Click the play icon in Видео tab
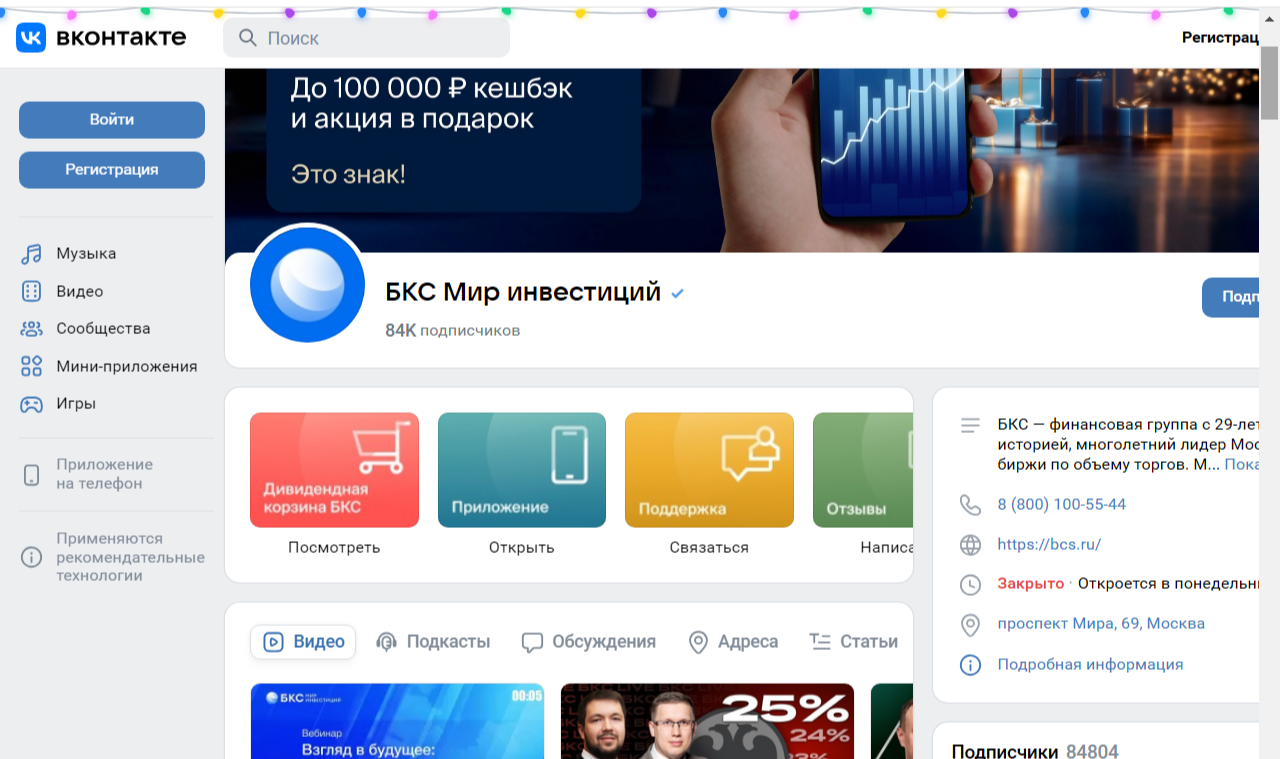Screen dimensions: 1280x759 pyautogui.click(x=273, y=642)
